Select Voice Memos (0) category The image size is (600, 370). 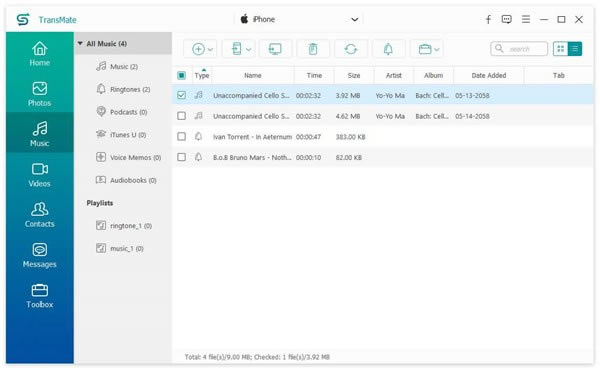tap(129, 157)
